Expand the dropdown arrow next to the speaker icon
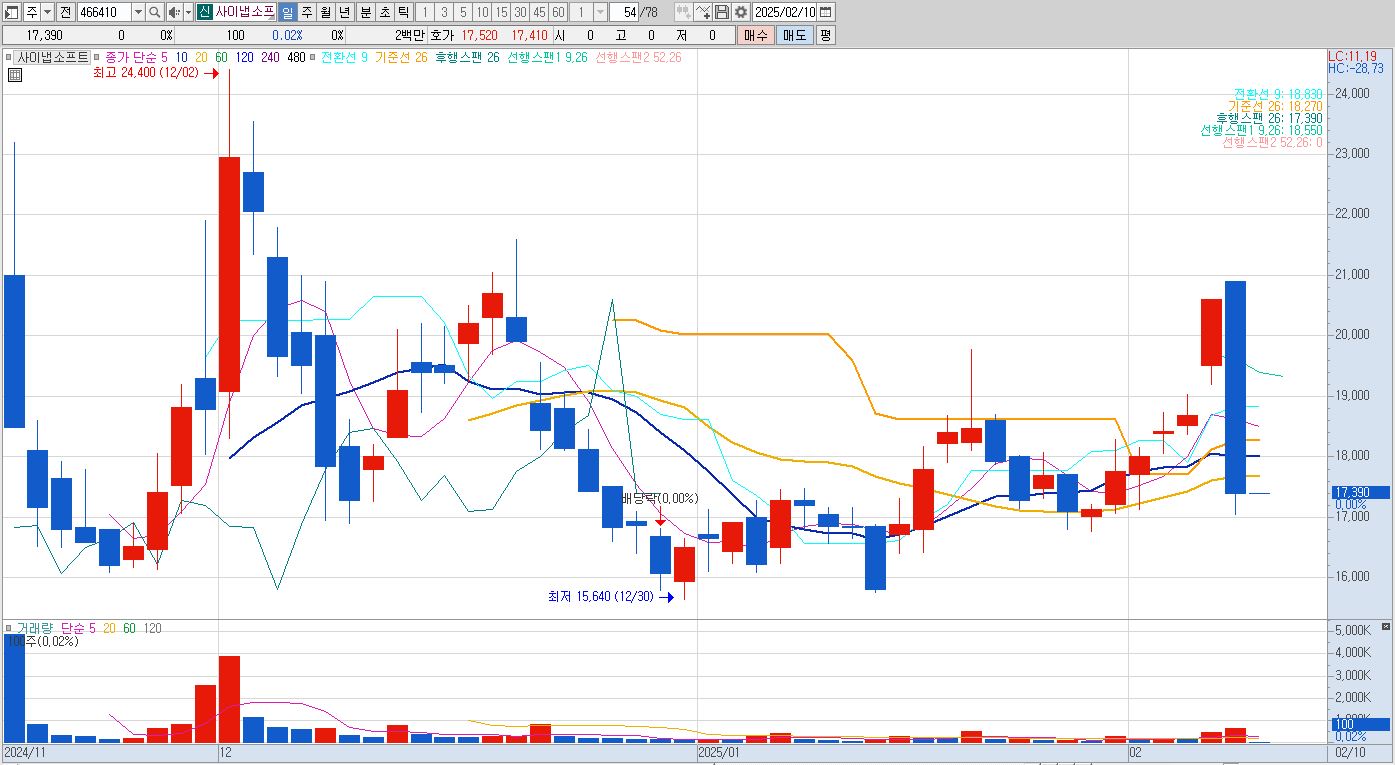 188,12
